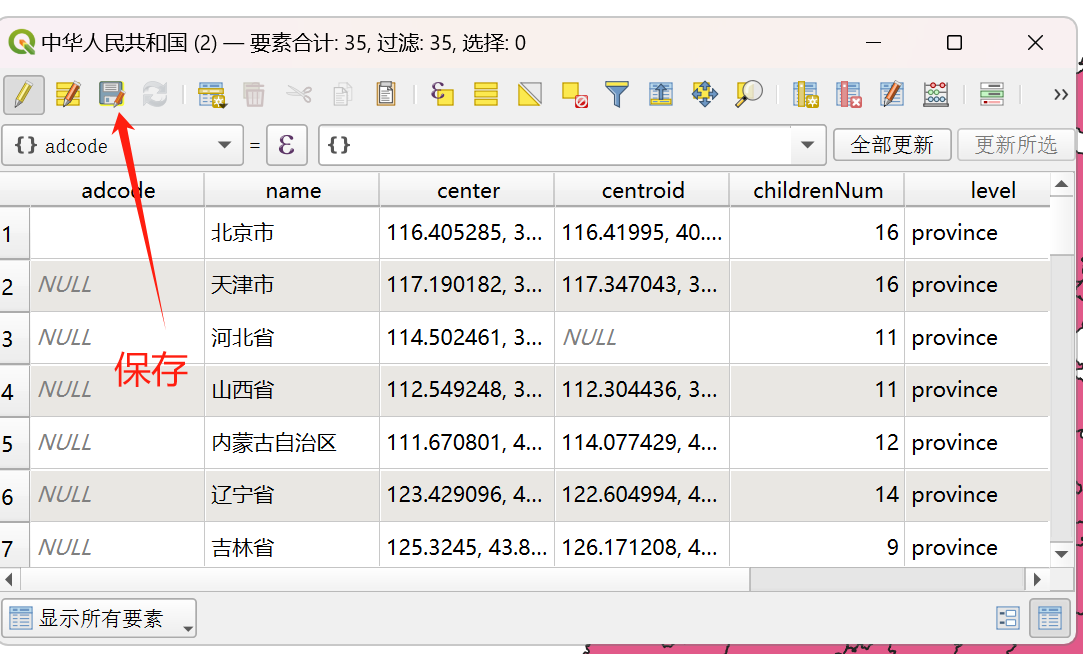Sort by the childrenNum column header
Image resolution: width=1083 pixels, height=654 pixels.
click(818, 190)
